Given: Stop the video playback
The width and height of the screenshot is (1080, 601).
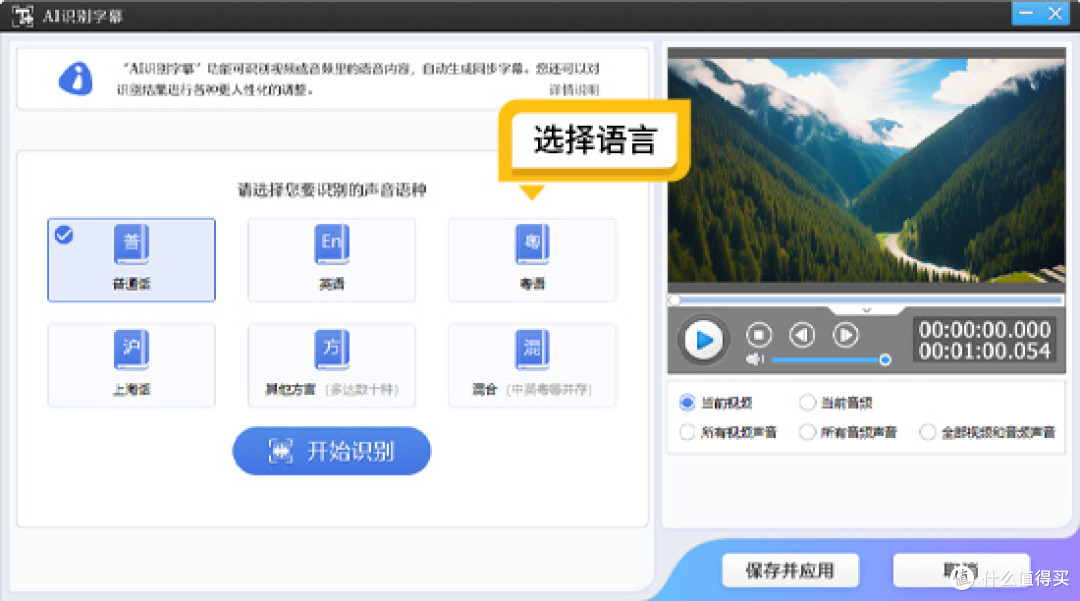Looking at the screenshot, I should click(759, 335).
